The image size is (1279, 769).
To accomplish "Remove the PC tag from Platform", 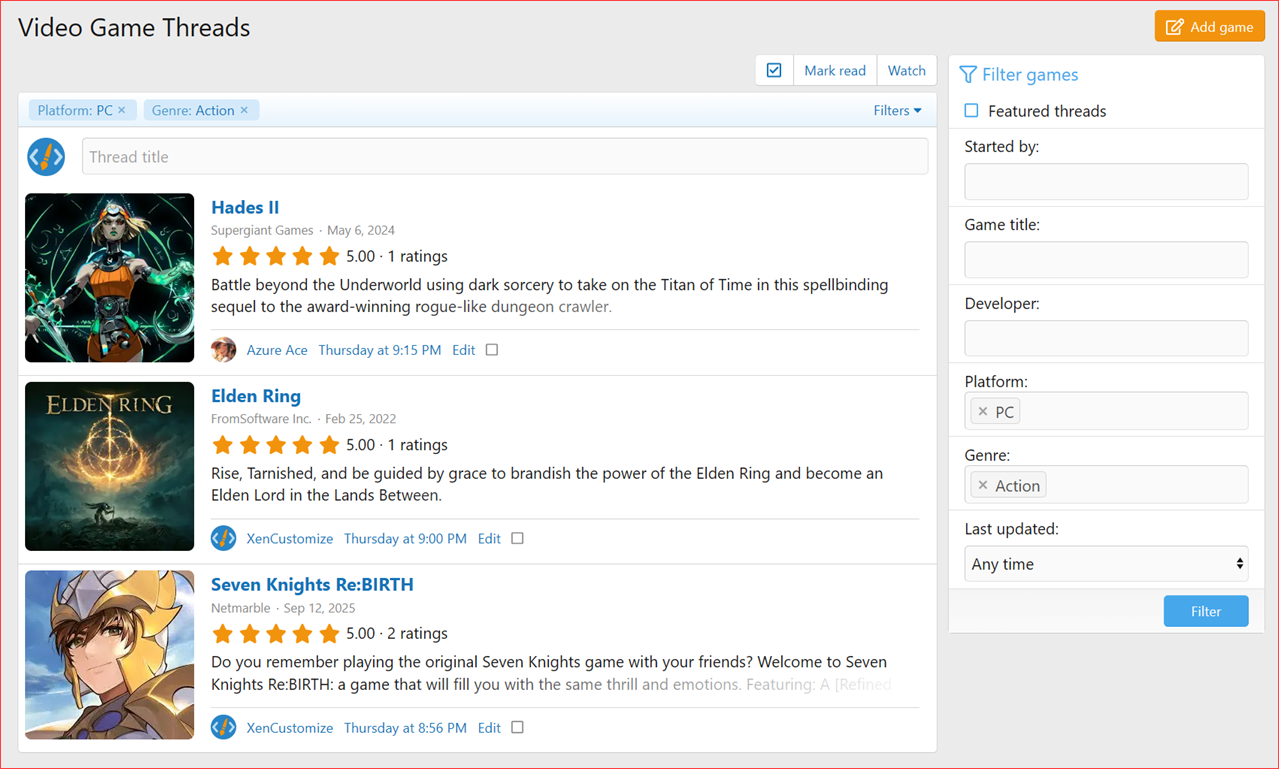I will click(x=982, y=411).
